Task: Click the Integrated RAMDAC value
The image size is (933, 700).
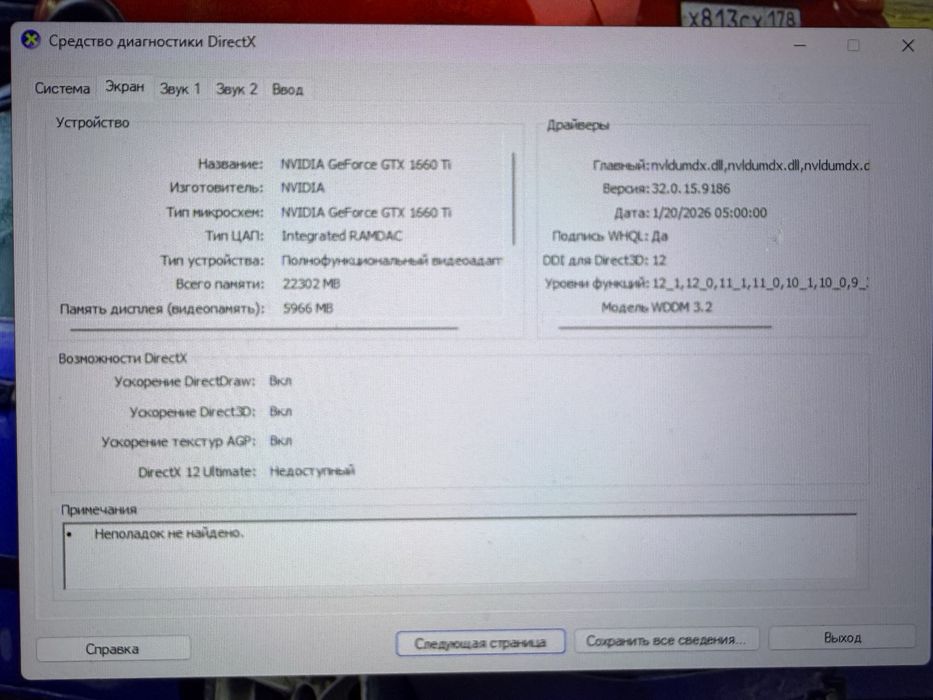Action: 342,236
